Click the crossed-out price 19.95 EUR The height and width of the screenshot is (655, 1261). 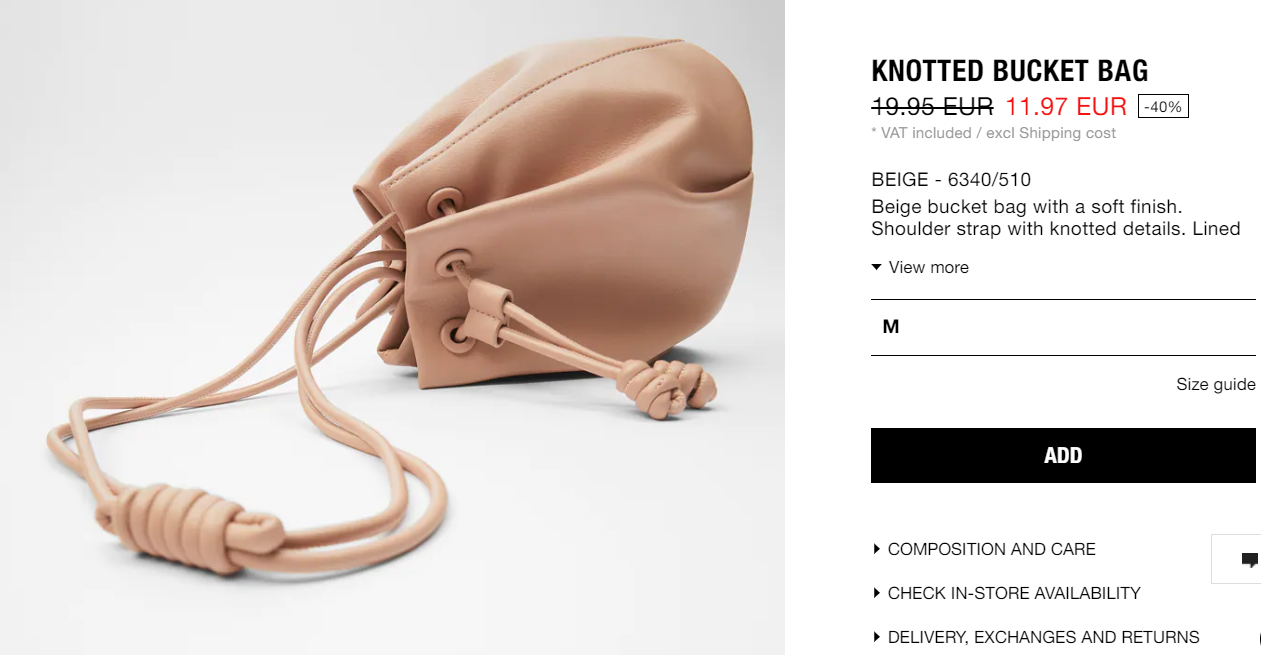[x=932, y=106]
